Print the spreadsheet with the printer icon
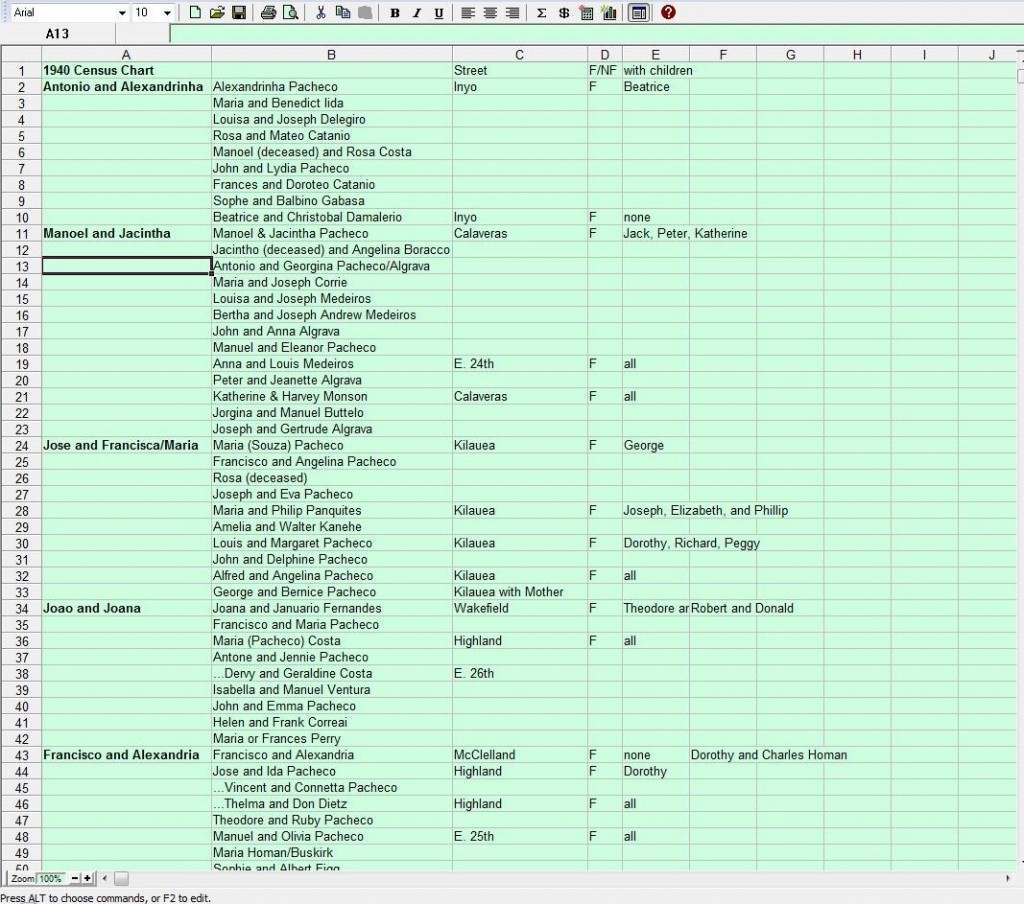The height and width of the screenshot is (904, 1024). tap(268, 12)
